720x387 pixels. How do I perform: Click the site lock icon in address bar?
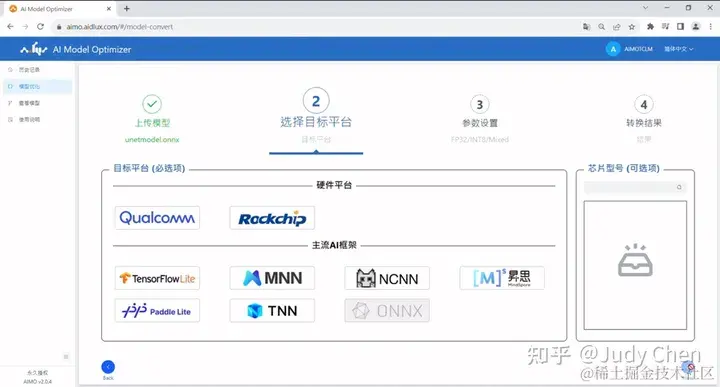coord(59,27)
